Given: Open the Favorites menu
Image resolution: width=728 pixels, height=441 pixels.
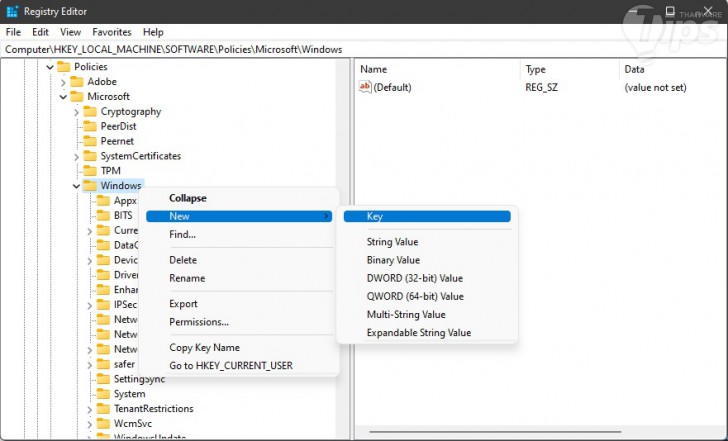Looking at the screenshot, I should point(112,32).
